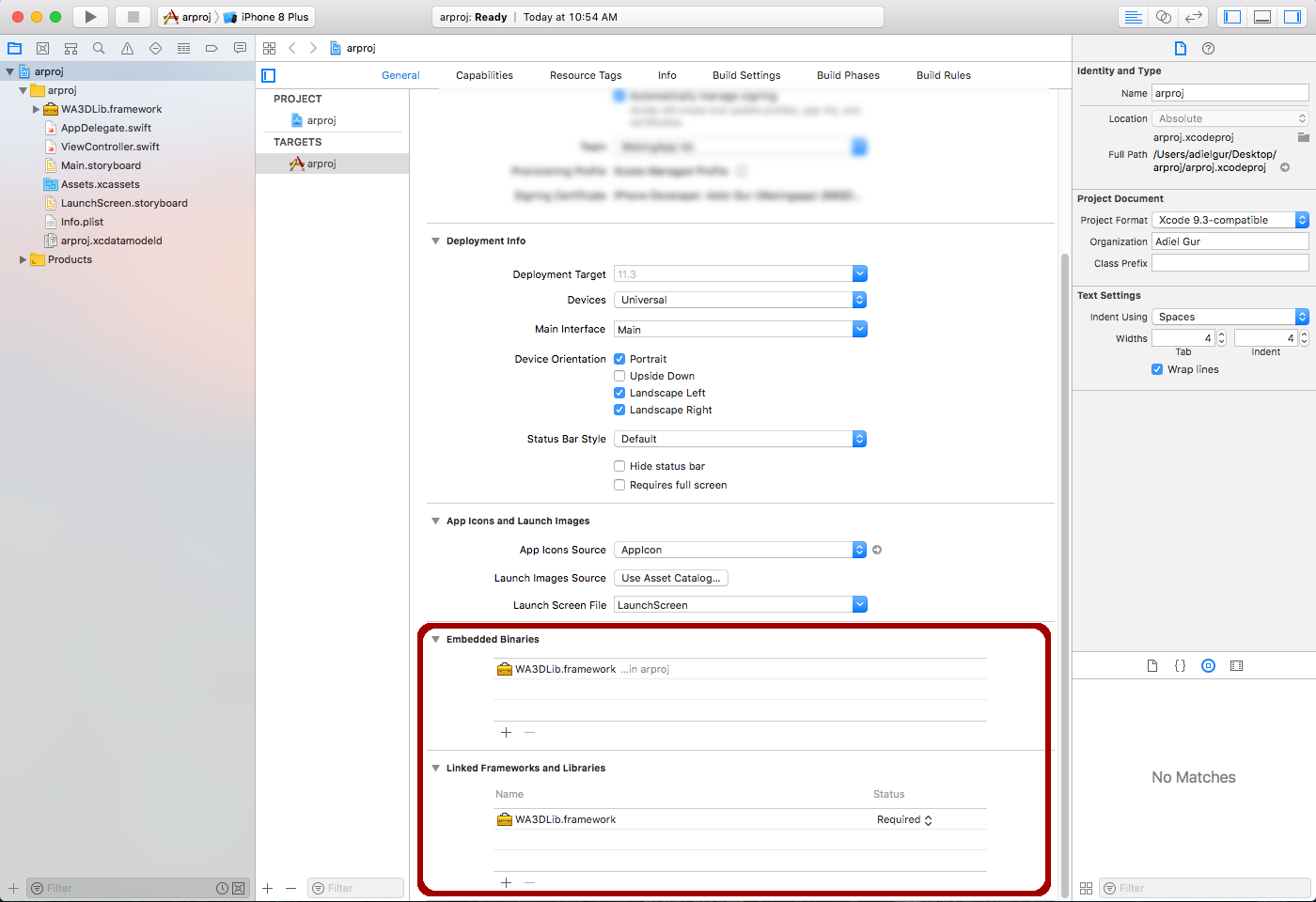Go back in editor history
1316x902 pixels.
coord(292,48)
